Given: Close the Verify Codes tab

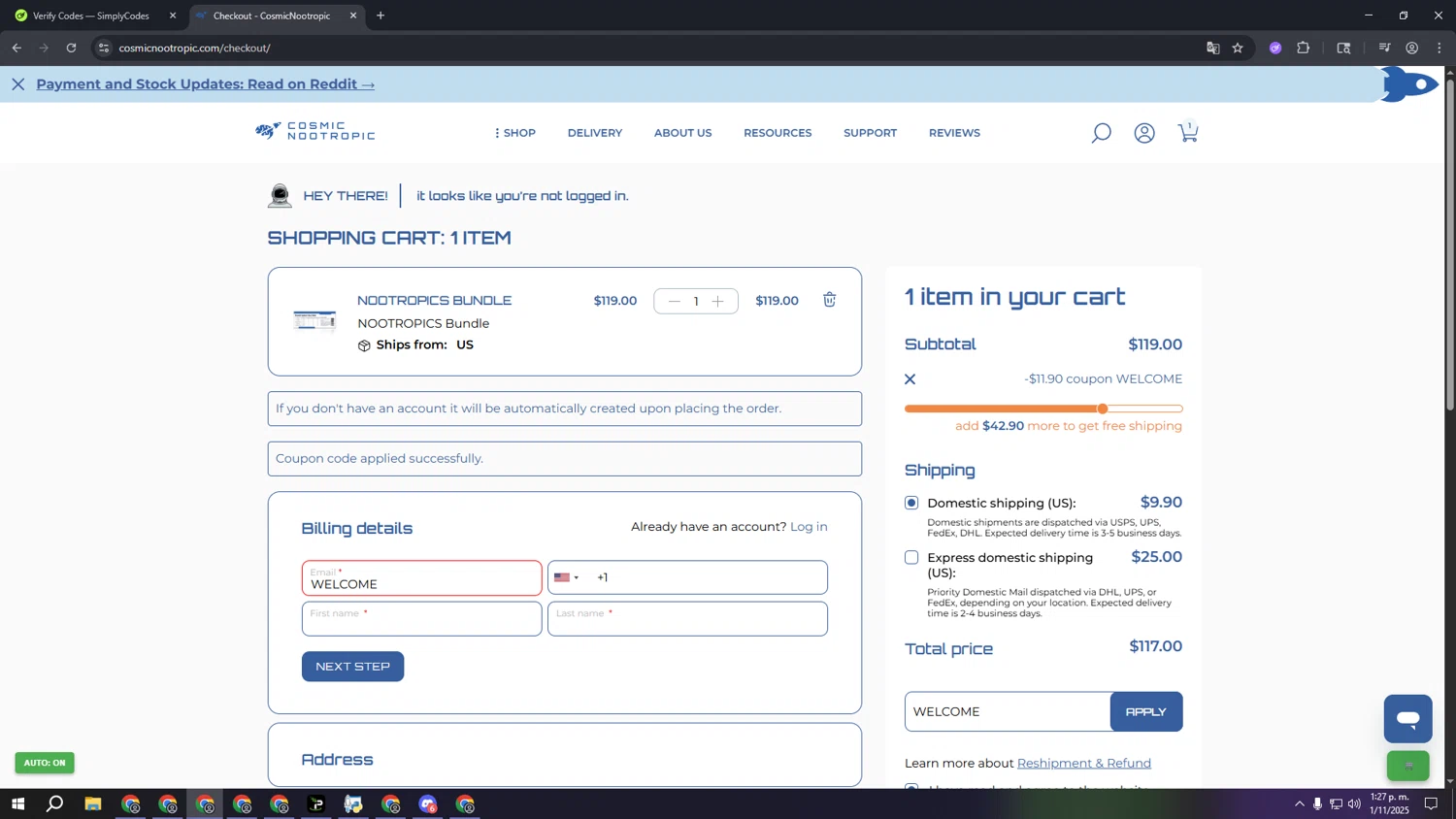Looking at the screenshot, I should [173, 16].
